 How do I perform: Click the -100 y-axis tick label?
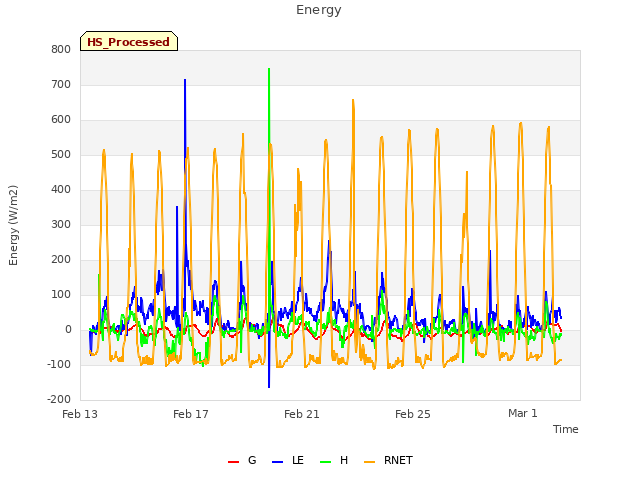click(59, 364)
